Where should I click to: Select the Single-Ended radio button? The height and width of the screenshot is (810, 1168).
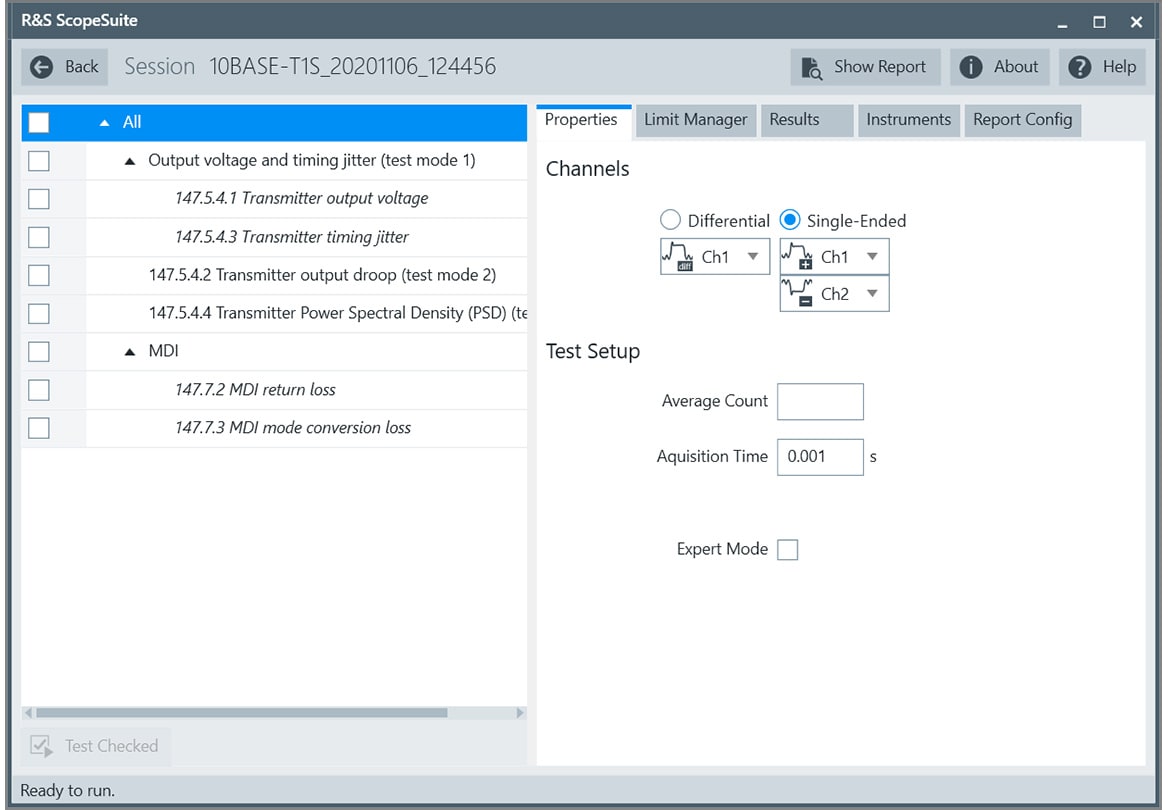(x=790, y=220)
